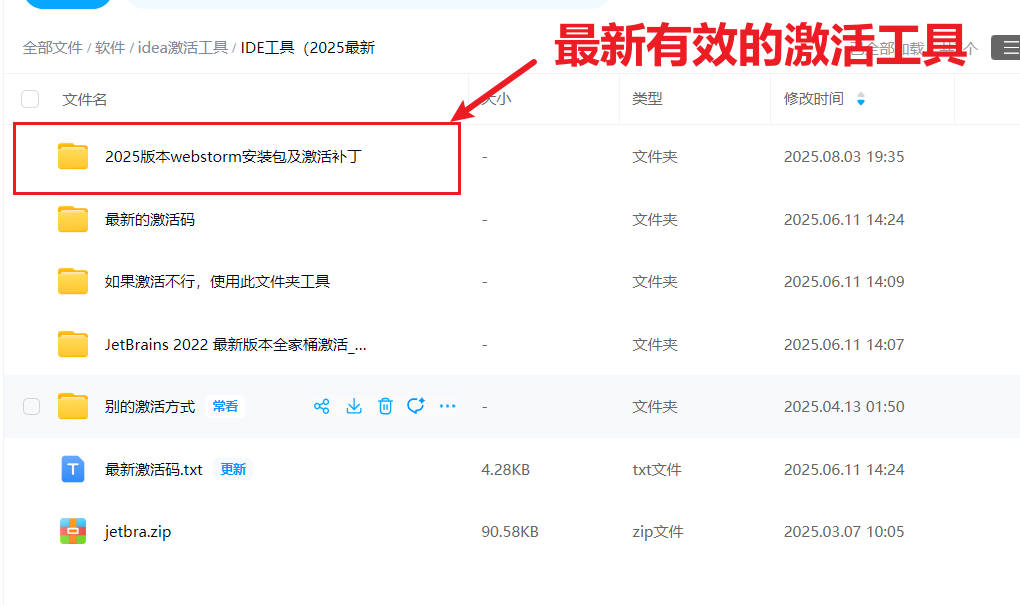This screenshot has width=1020, height=605.
Task: Click the date 2025.06.11 14:07
Action: (x=844, y=345)
